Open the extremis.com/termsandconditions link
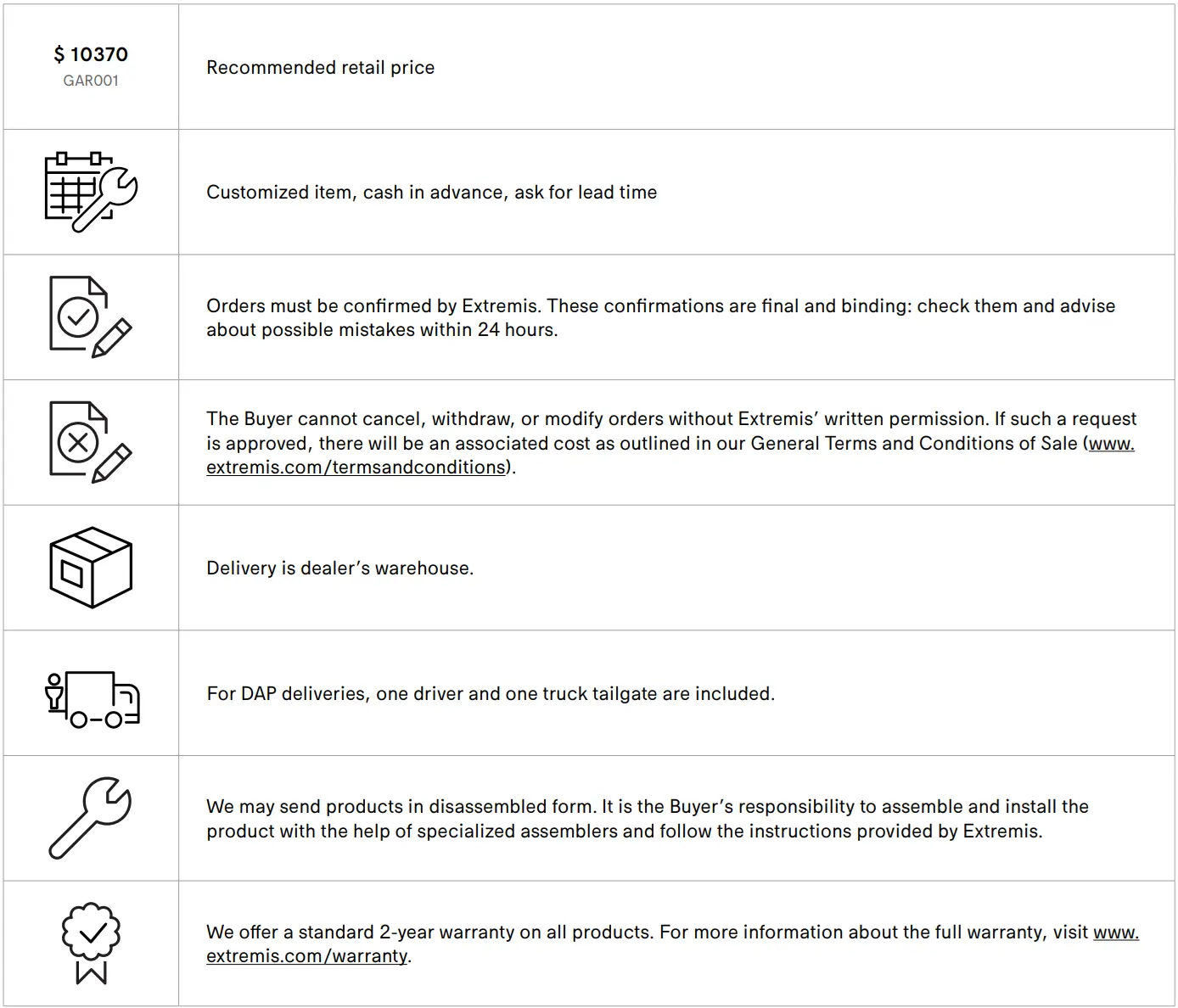 click(x=356, y=468)
